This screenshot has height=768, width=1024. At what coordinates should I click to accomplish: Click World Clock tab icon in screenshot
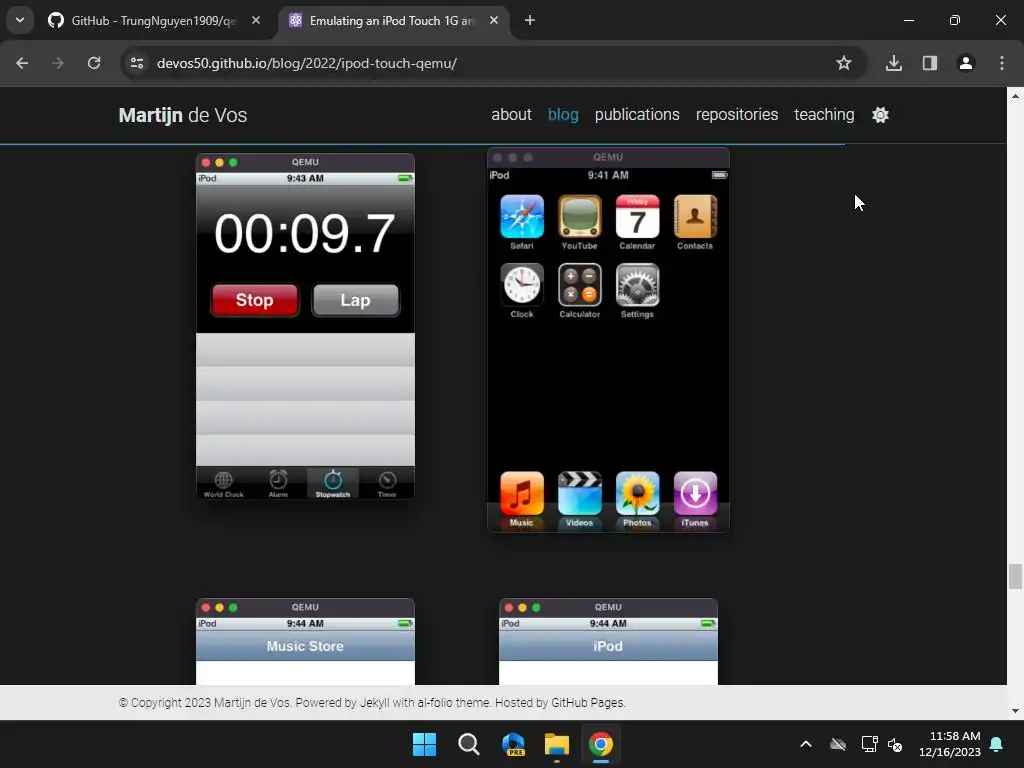click(223, 484)
